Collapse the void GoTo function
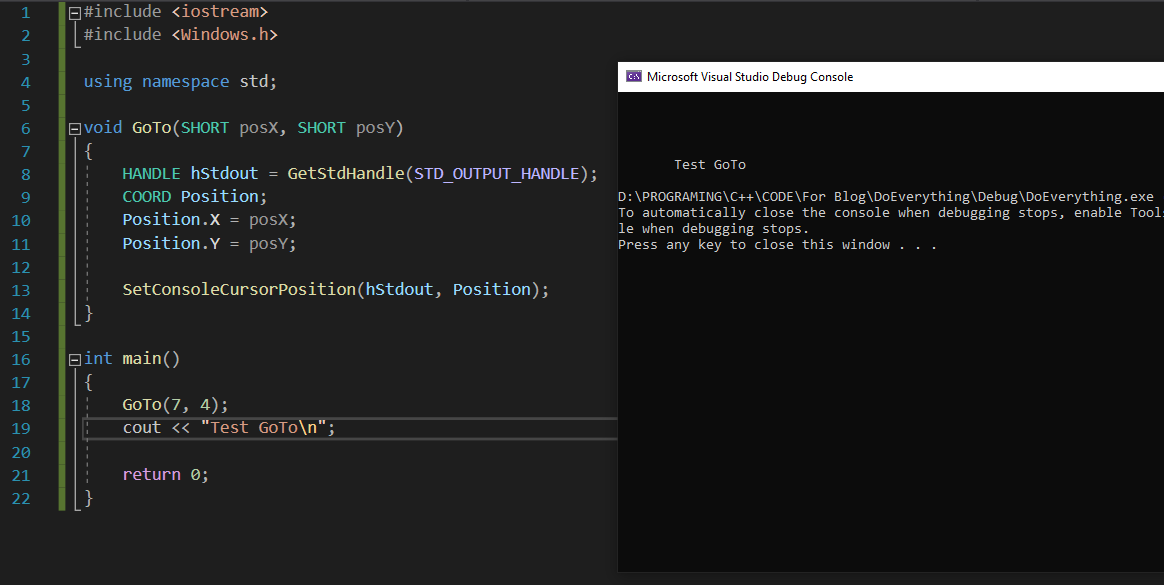Screen dimensions: 1164x585 click(x=75, y=129)
